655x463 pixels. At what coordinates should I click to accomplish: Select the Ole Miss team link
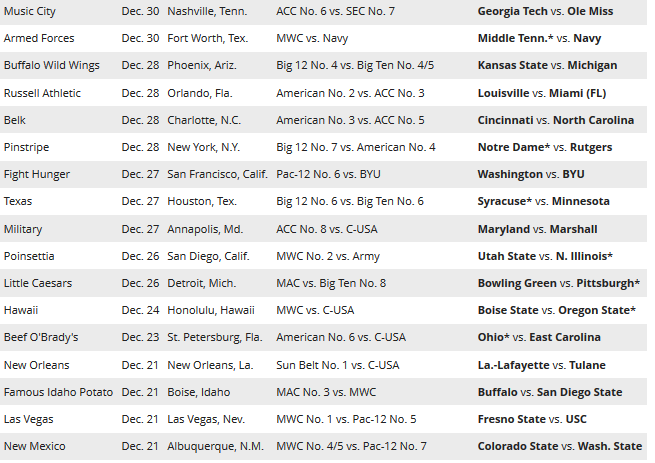(590, 11)
